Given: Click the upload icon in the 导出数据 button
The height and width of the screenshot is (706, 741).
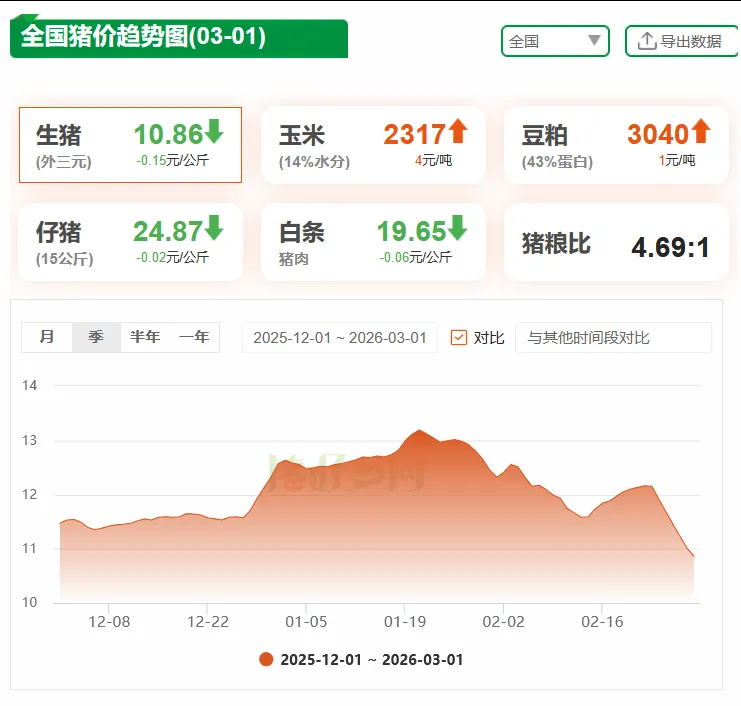Looking at the screenshot, I should [646, 41].
